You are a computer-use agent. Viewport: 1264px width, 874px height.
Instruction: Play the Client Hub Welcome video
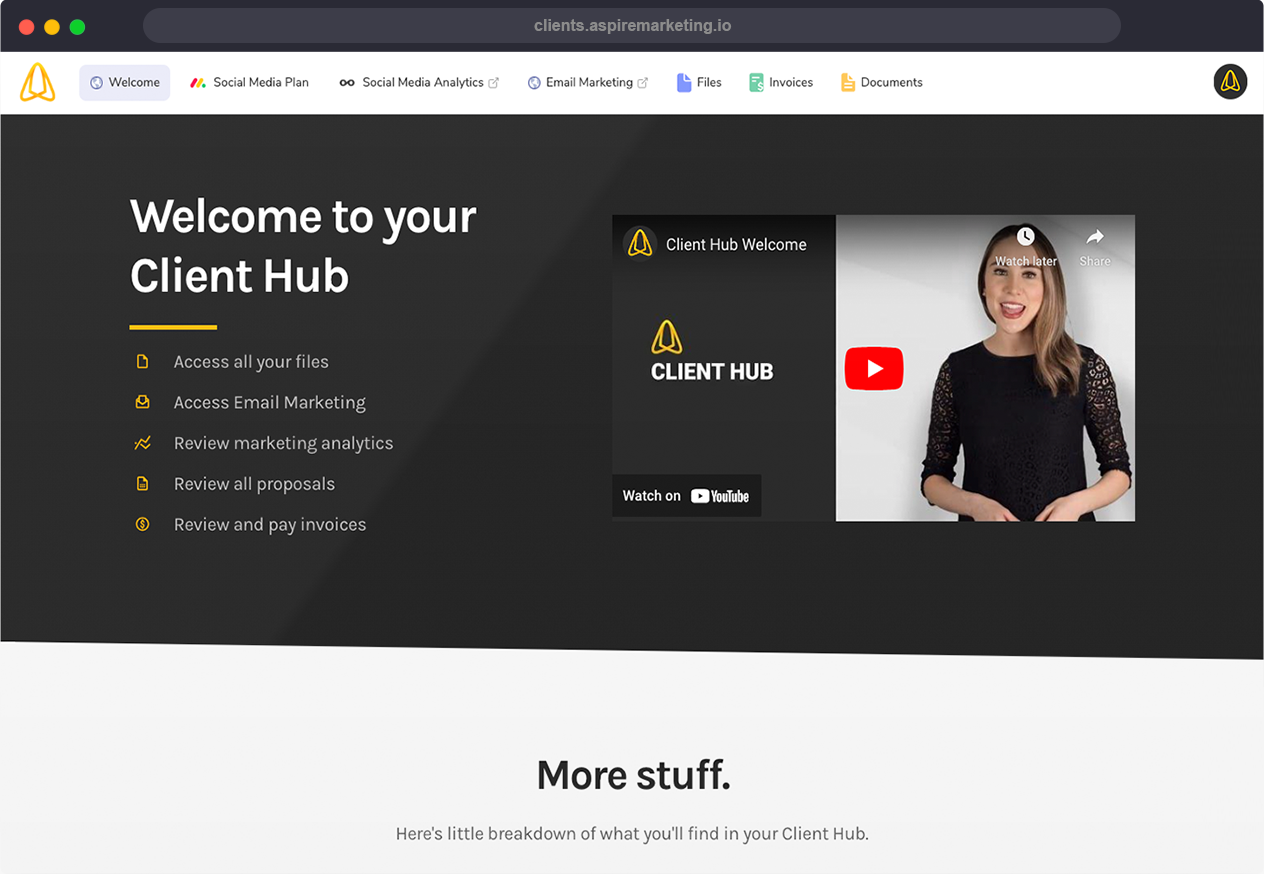point(873,369)
